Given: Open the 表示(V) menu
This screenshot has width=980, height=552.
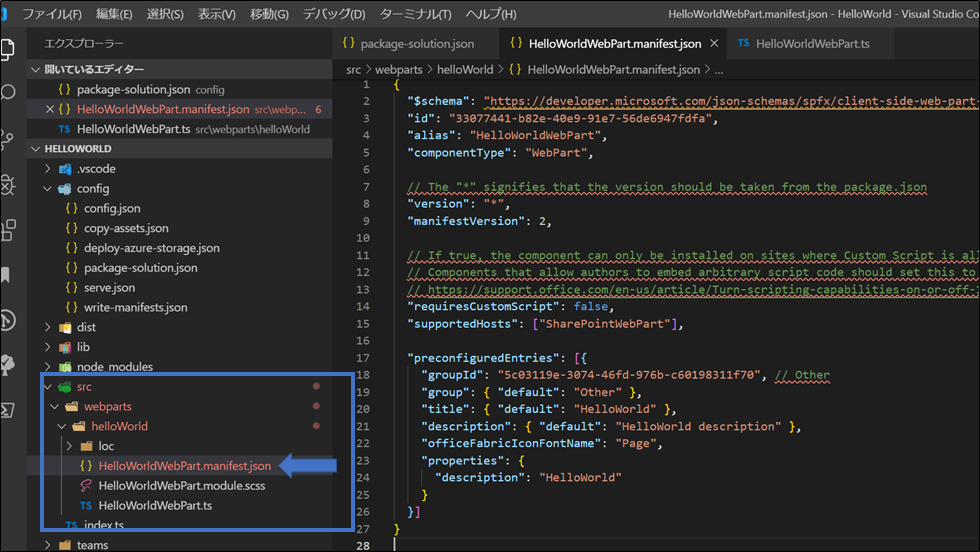Looking at the screenshot, I should pyautogui.click(x=217, y=14).
